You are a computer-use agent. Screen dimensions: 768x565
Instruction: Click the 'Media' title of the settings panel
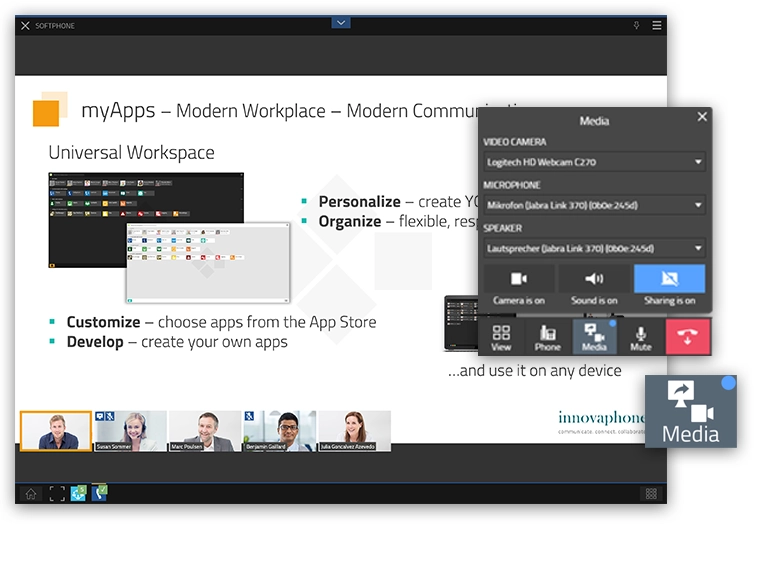pos(594,121)
